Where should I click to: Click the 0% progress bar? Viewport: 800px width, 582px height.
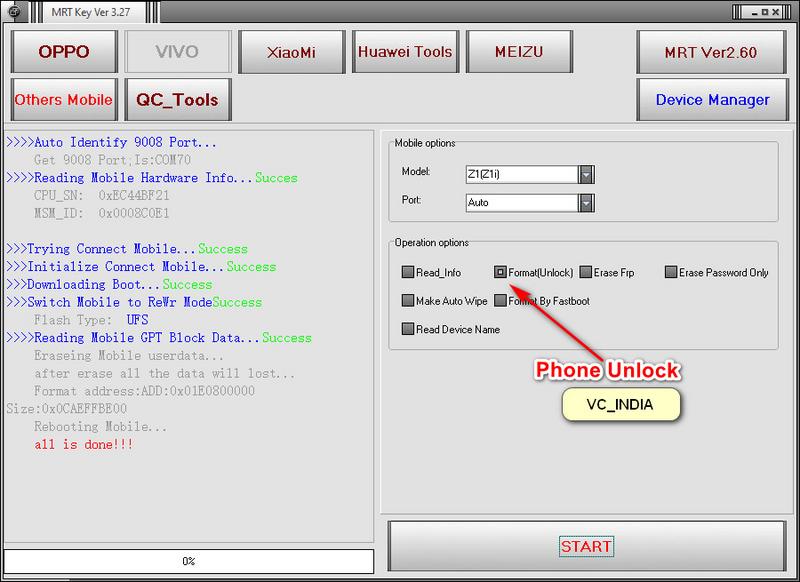(x=189, y=561)
